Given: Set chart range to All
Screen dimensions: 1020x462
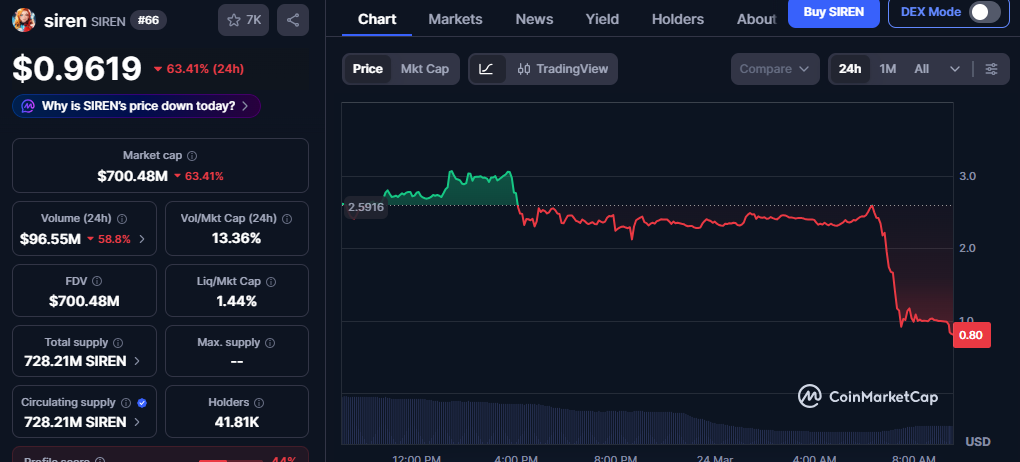Looking at the screenshot, I should (922, 69).
